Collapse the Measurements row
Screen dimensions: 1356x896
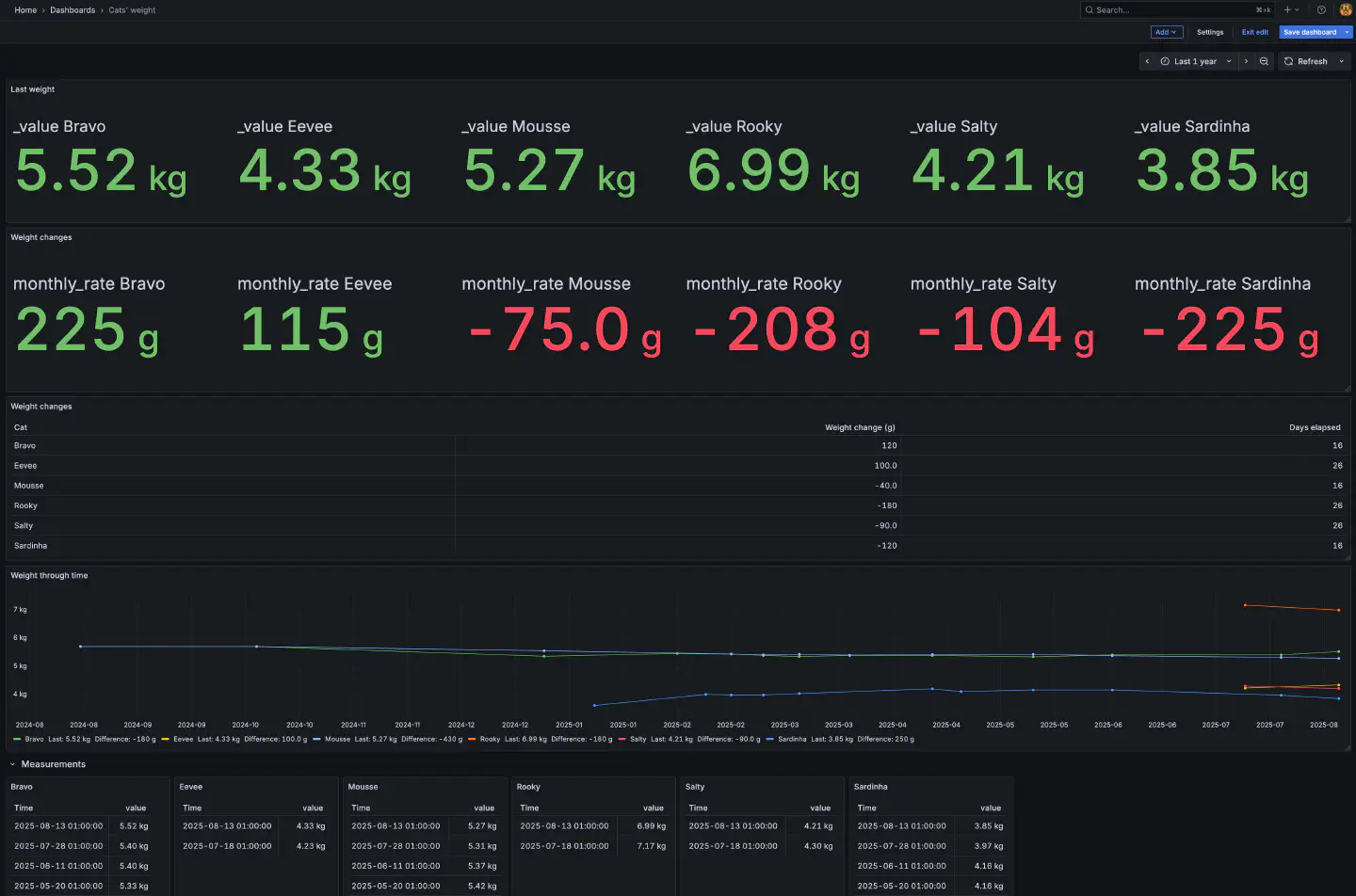12,764
